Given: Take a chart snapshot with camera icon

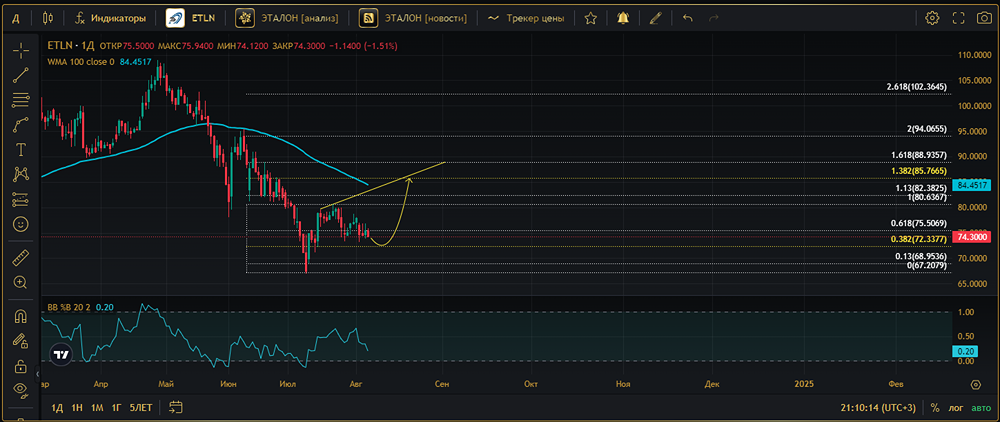Looking at the screenshot, I should [985, 18].
